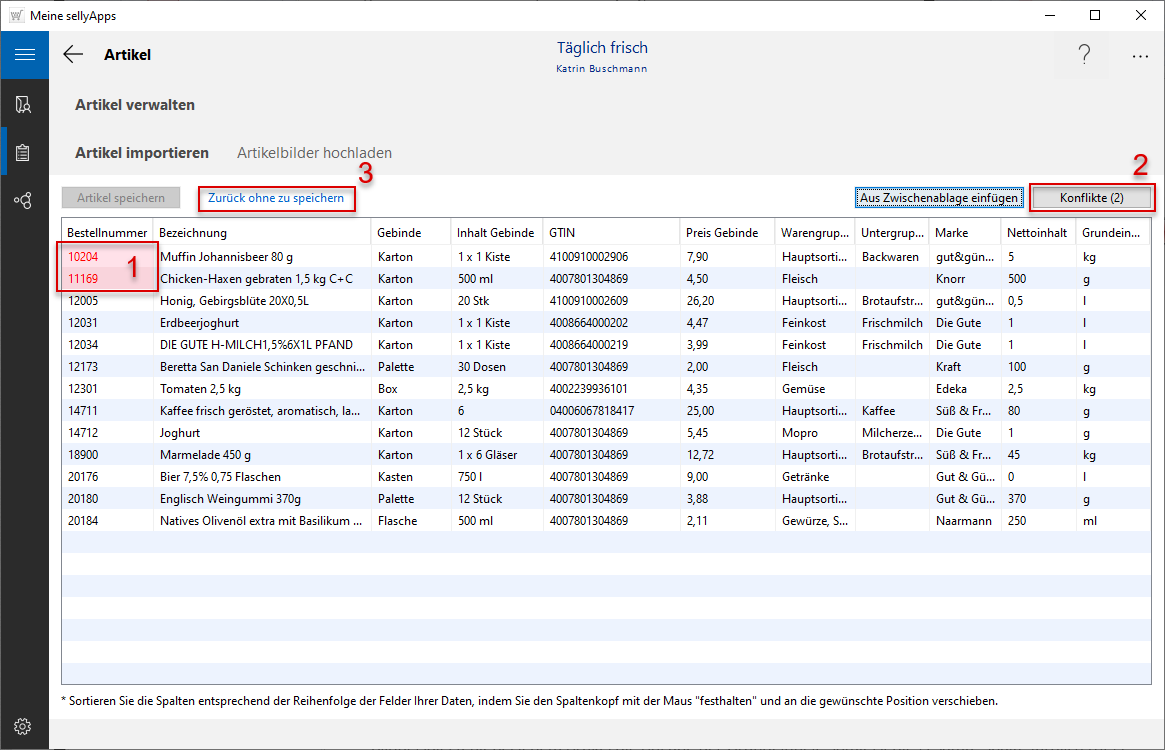This screenshot has height=750, width=1165.
Task: Select the Tomaten 2,5 kg cell
Action: (x=200, y=389)
